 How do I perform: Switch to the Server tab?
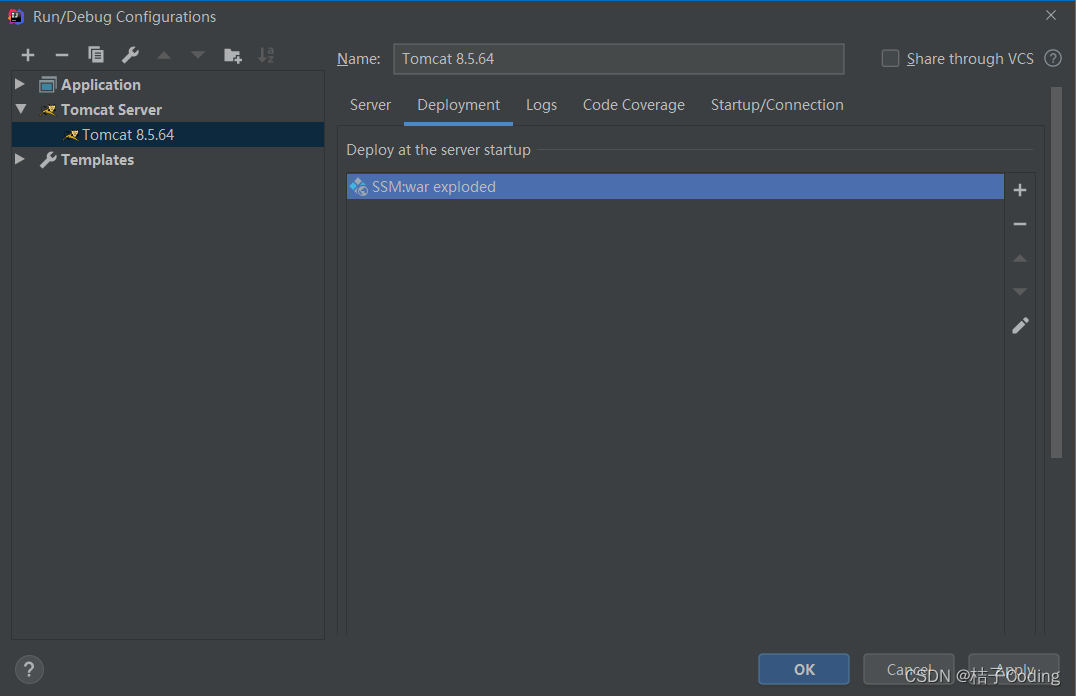tap(370, 105)
